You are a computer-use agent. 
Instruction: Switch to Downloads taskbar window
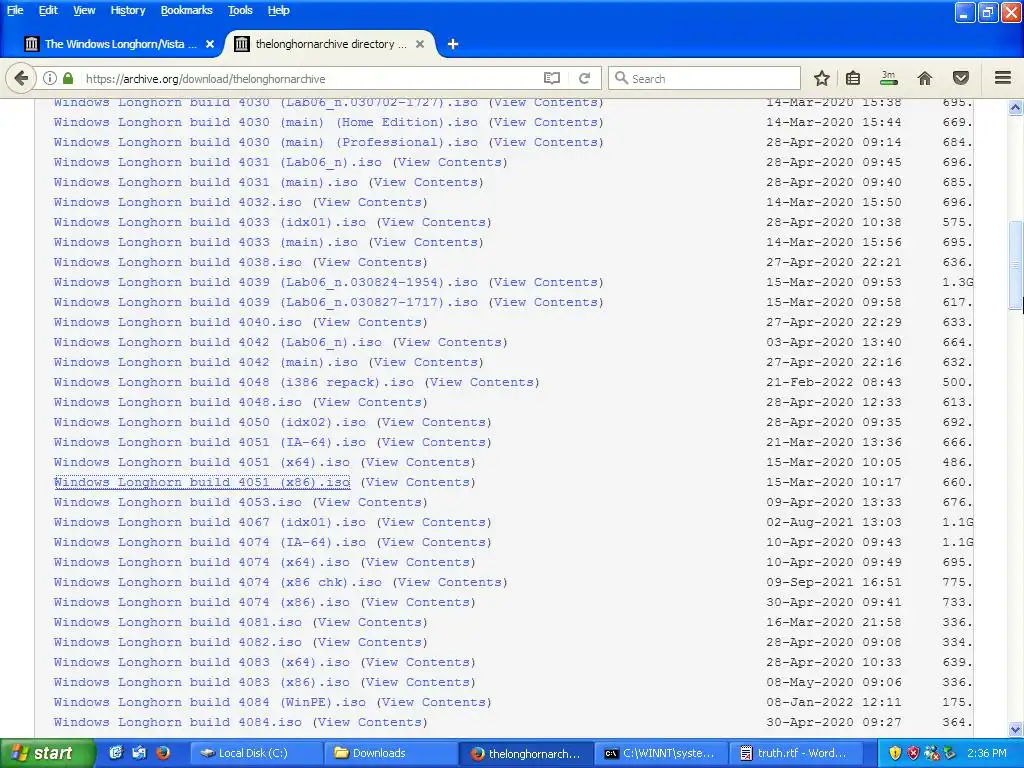tap(391, 753)
